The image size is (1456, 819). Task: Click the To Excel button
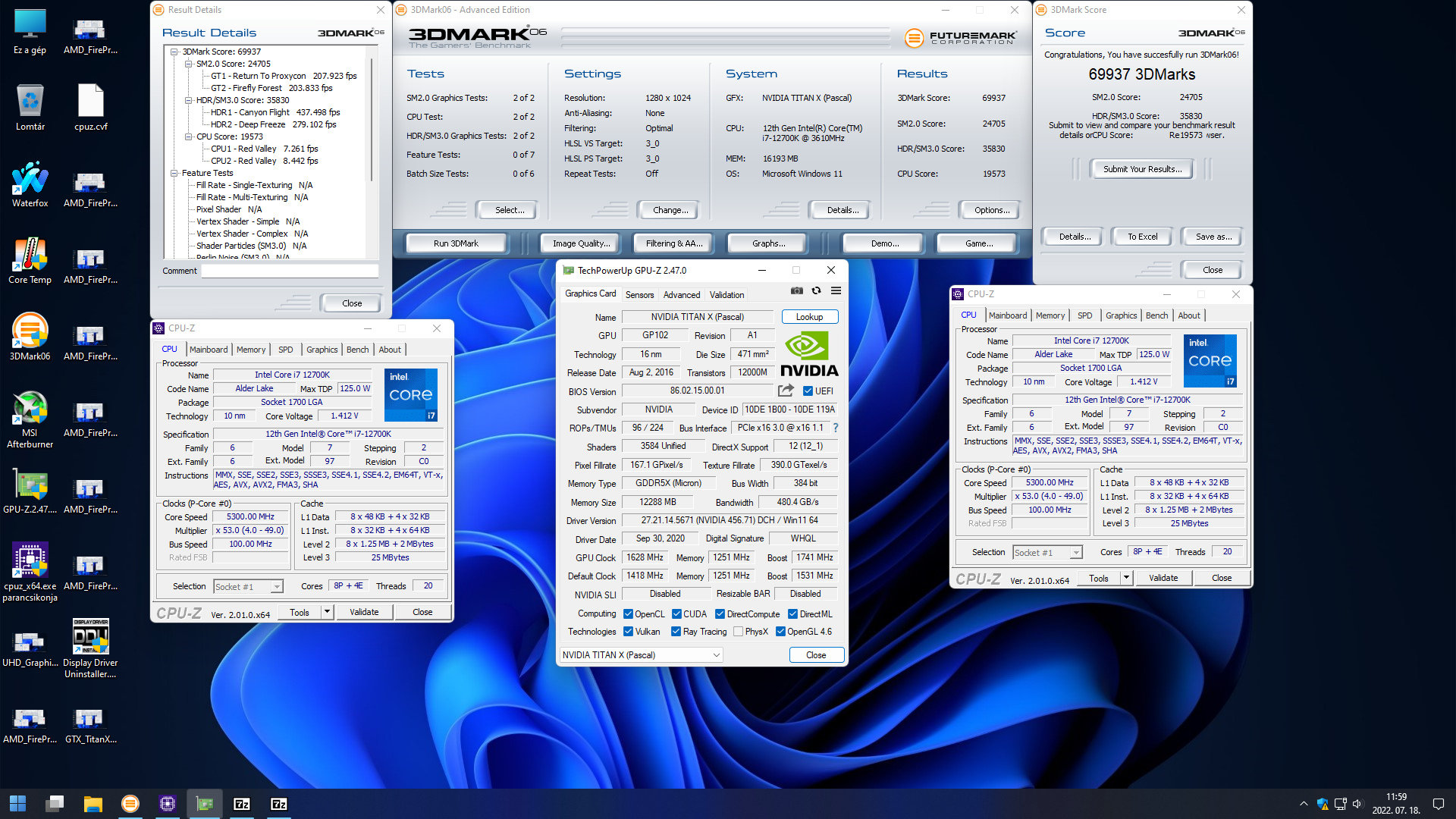[1142, 237]
